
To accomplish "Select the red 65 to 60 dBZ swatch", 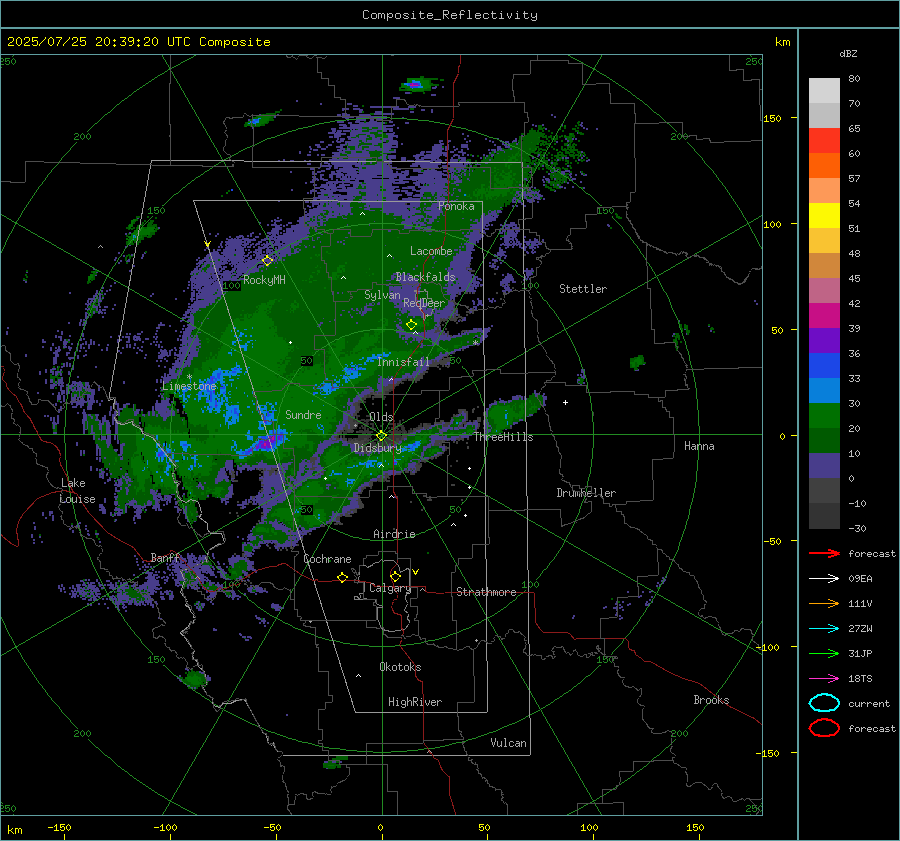I will tap(824, 141).
